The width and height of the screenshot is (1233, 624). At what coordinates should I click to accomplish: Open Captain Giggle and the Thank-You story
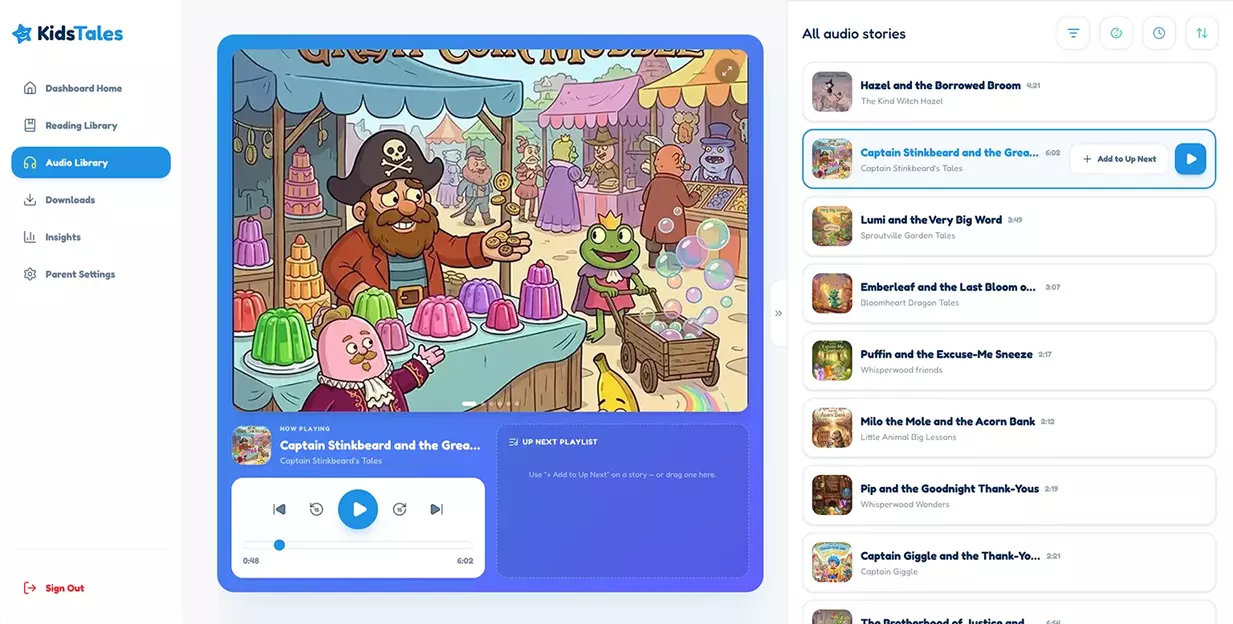[x=1009, y=562]
